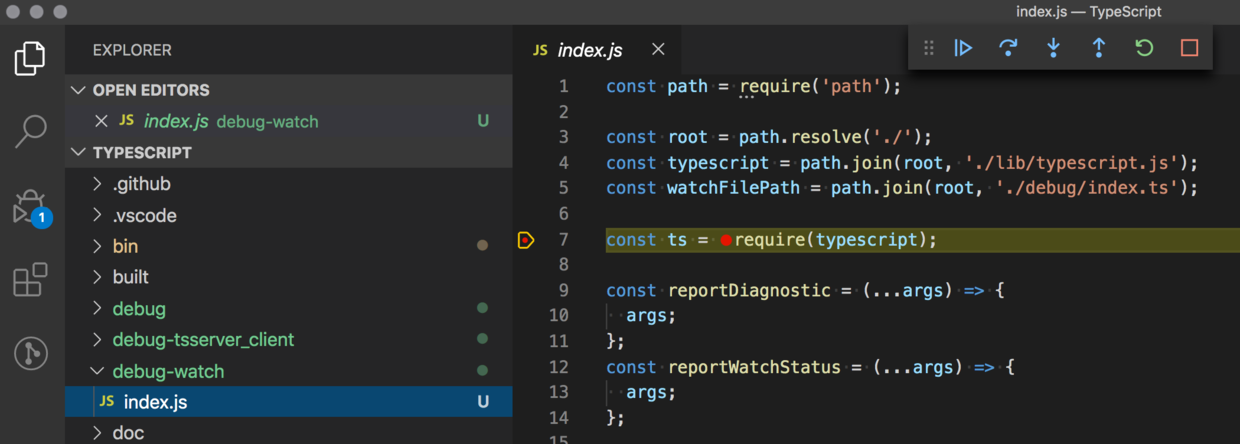Click Step Into debug button
The height and width of the screenshot is (444, 1240).
coord(1053,48)
